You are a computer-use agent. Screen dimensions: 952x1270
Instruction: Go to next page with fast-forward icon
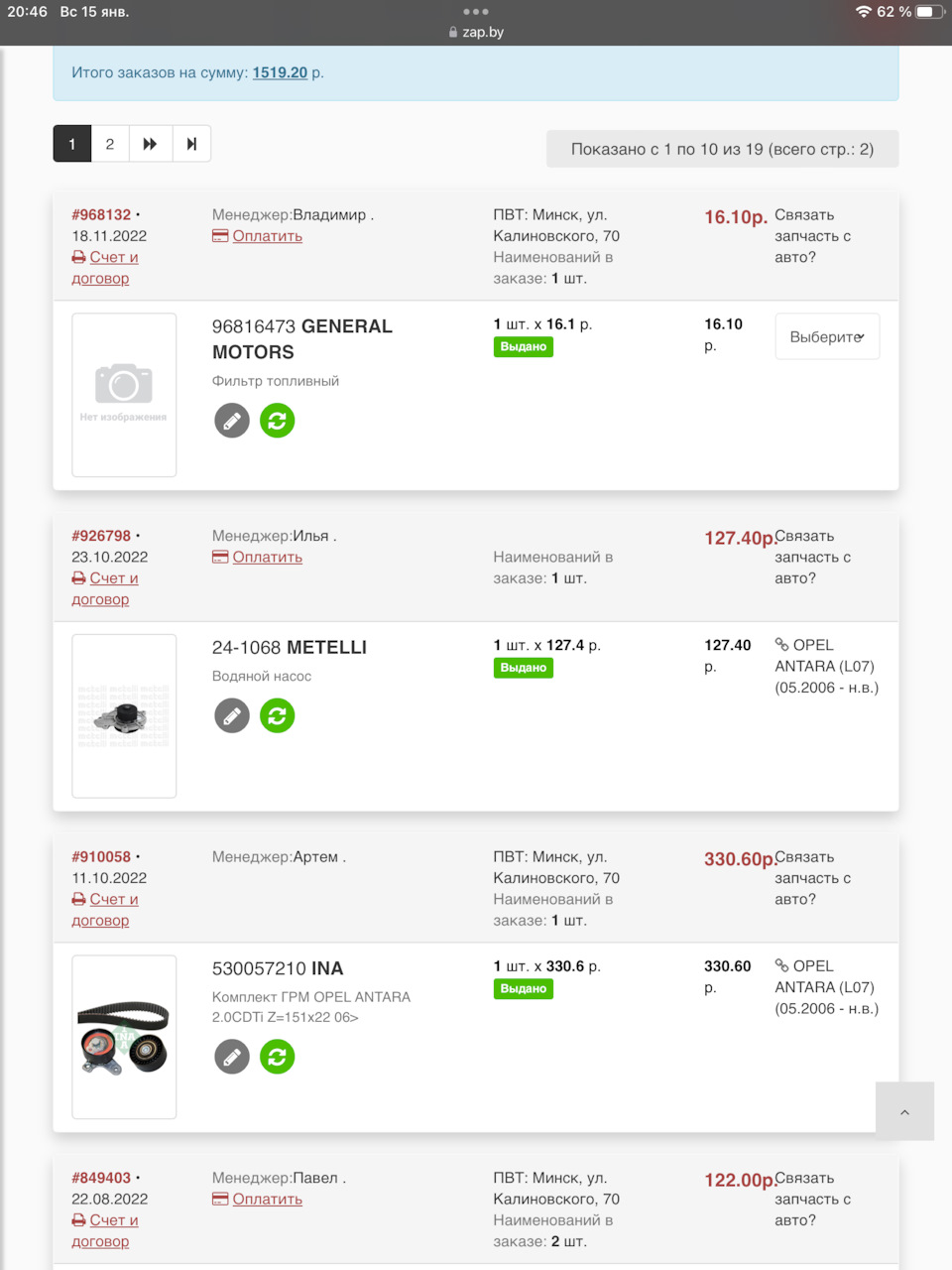click(x=150, y=144)
